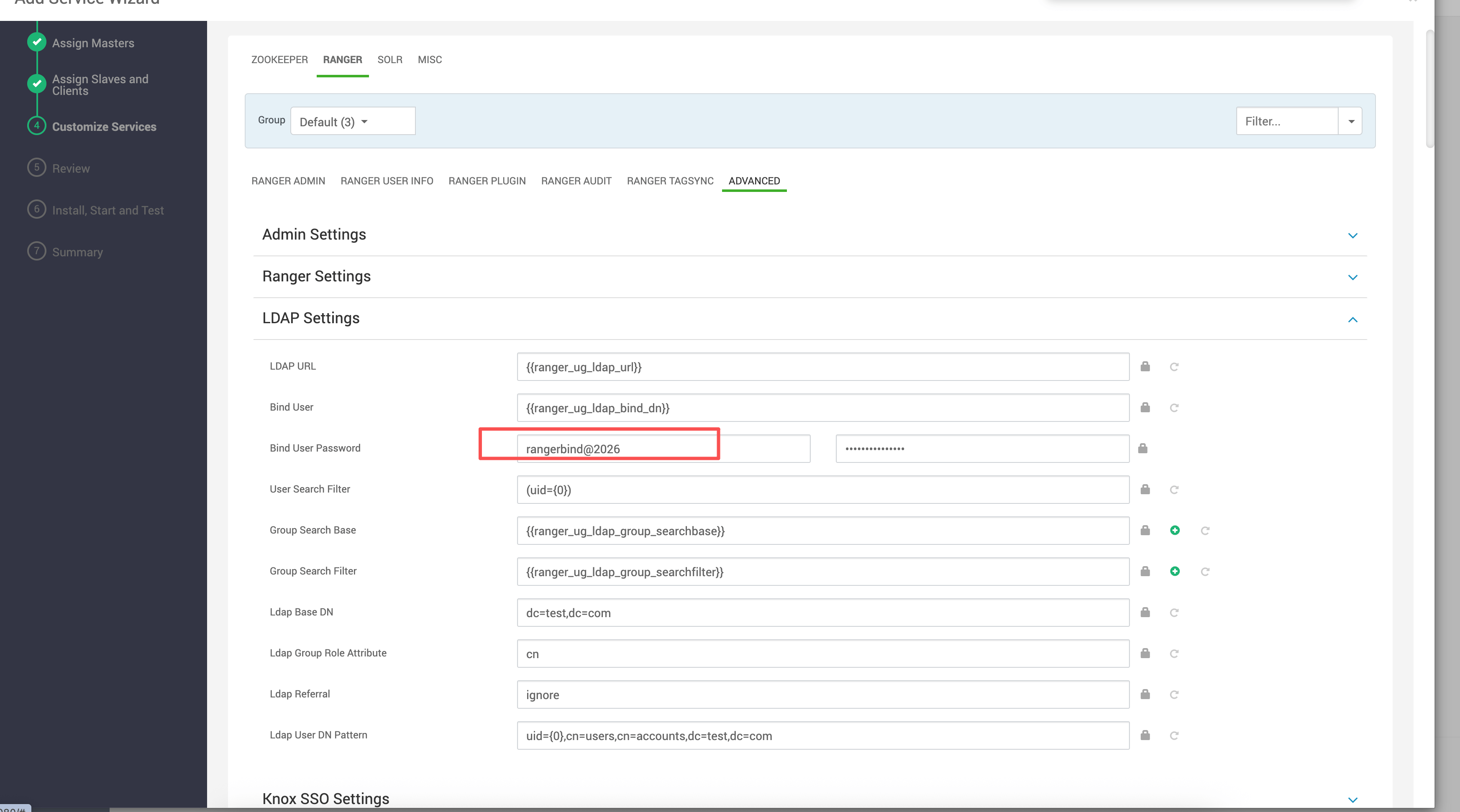
Task: Go to Assign Masters wizard step
Action: [x=93, y=43]
